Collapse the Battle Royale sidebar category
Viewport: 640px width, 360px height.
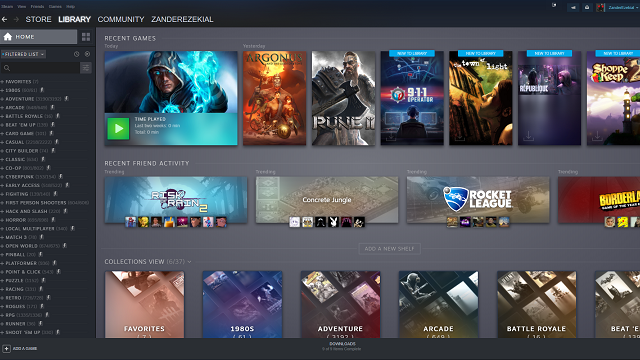2,116
